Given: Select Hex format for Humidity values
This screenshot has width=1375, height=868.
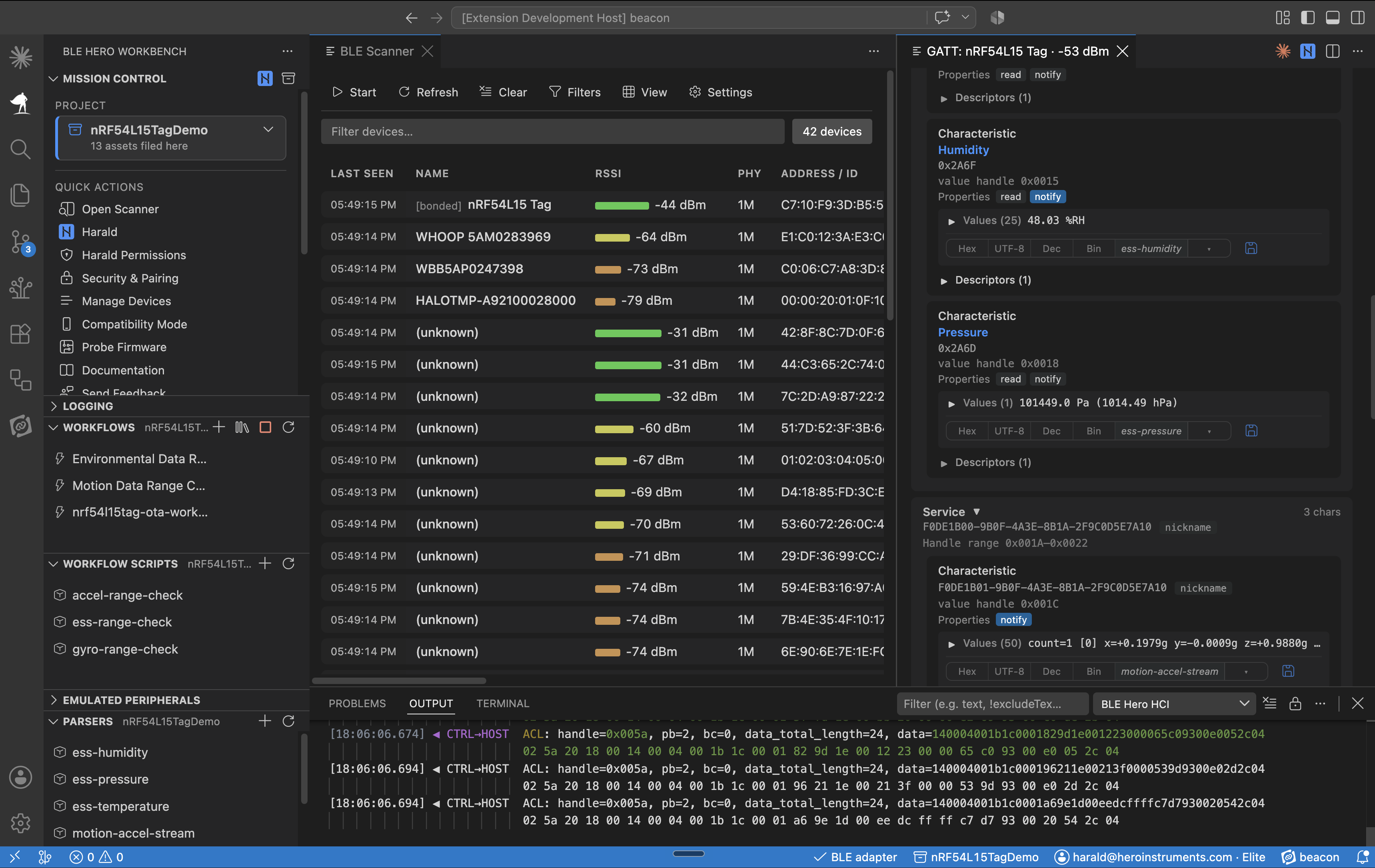Looking at the screenshot, I should coord(967,248).
